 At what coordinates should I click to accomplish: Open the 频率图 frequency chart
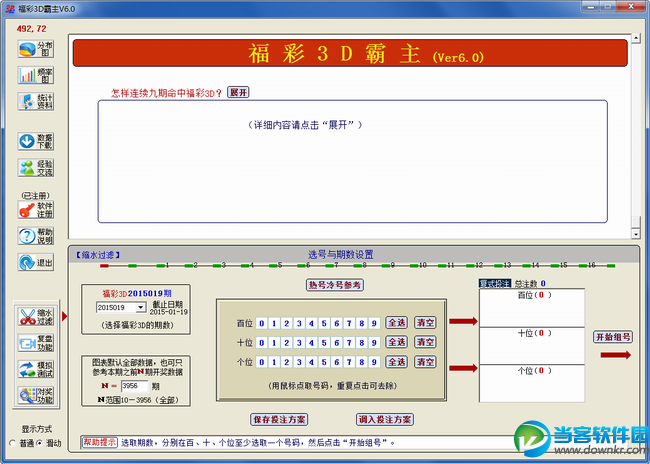tap(36, 75)
